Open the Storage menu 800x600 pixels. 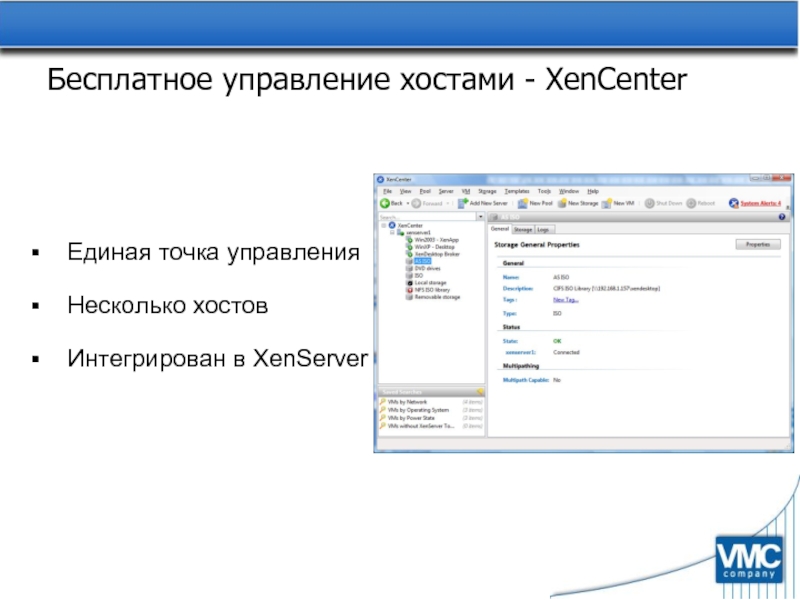click(487, 191)
